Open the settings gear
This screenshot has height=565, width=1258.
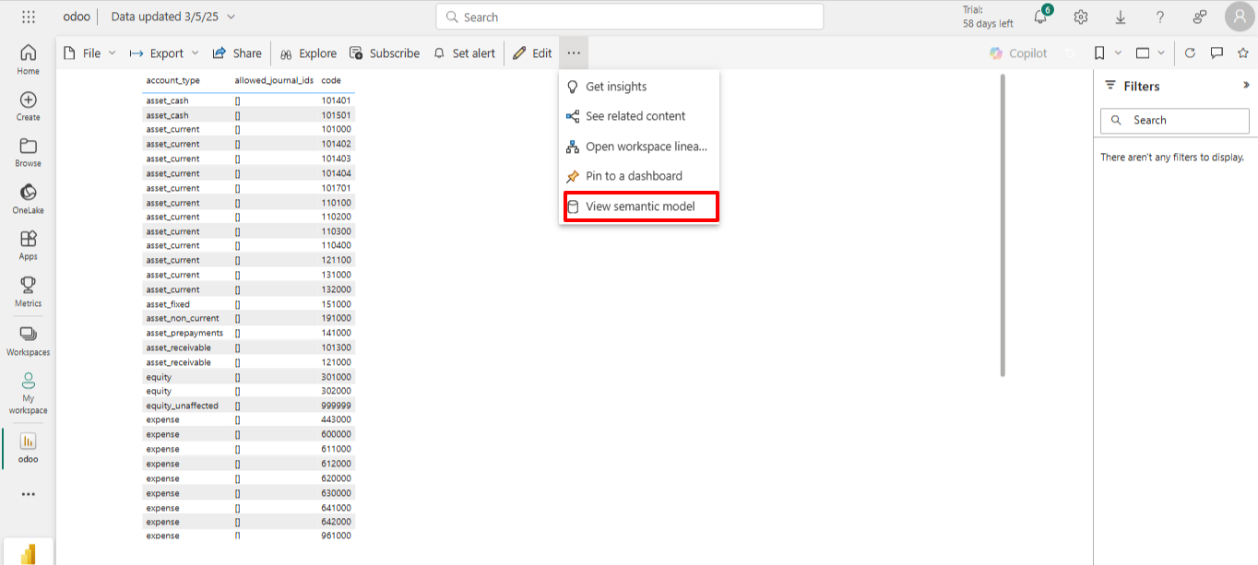[x=1081, y=17]
